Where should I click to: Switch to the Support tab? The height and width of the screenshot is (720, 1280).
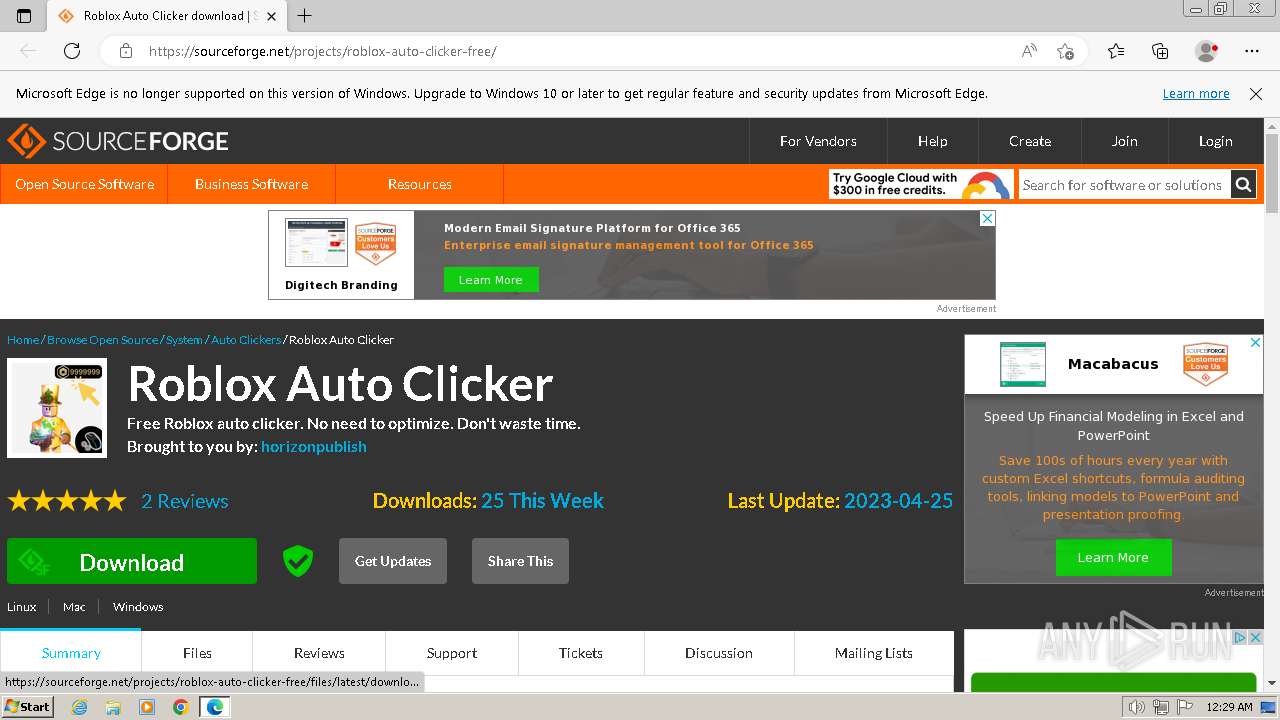tap(452, 653)
